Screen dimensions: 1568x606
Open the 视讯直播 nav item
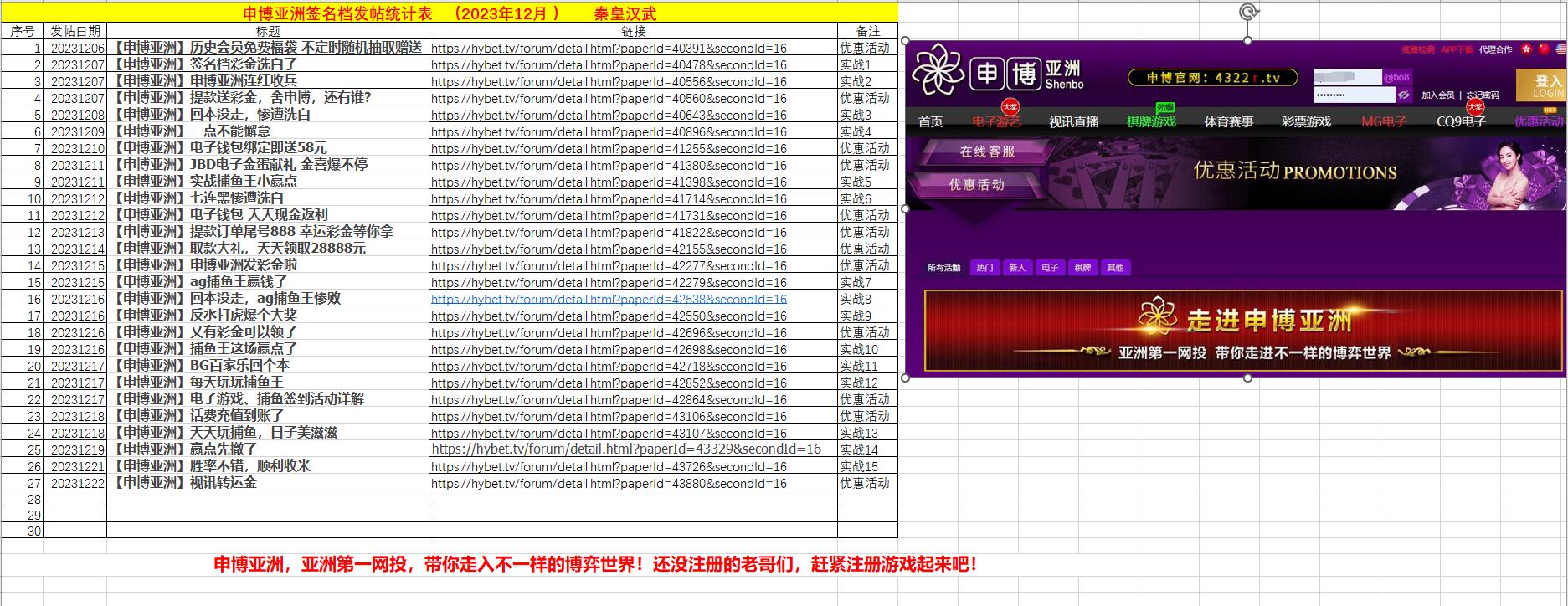[x=1074, y=122]
